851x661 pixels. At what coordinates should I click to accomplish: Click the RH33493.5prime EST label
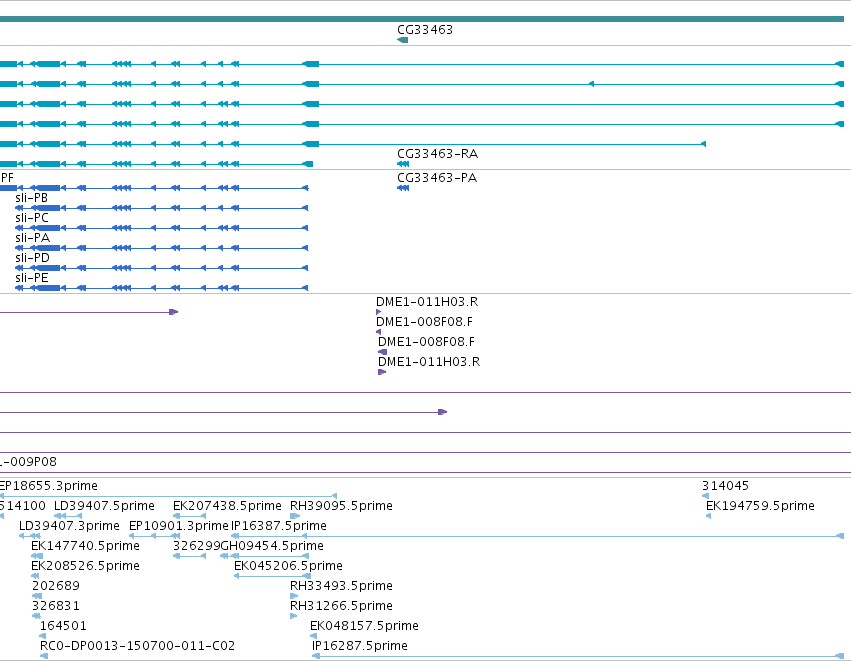341,586
